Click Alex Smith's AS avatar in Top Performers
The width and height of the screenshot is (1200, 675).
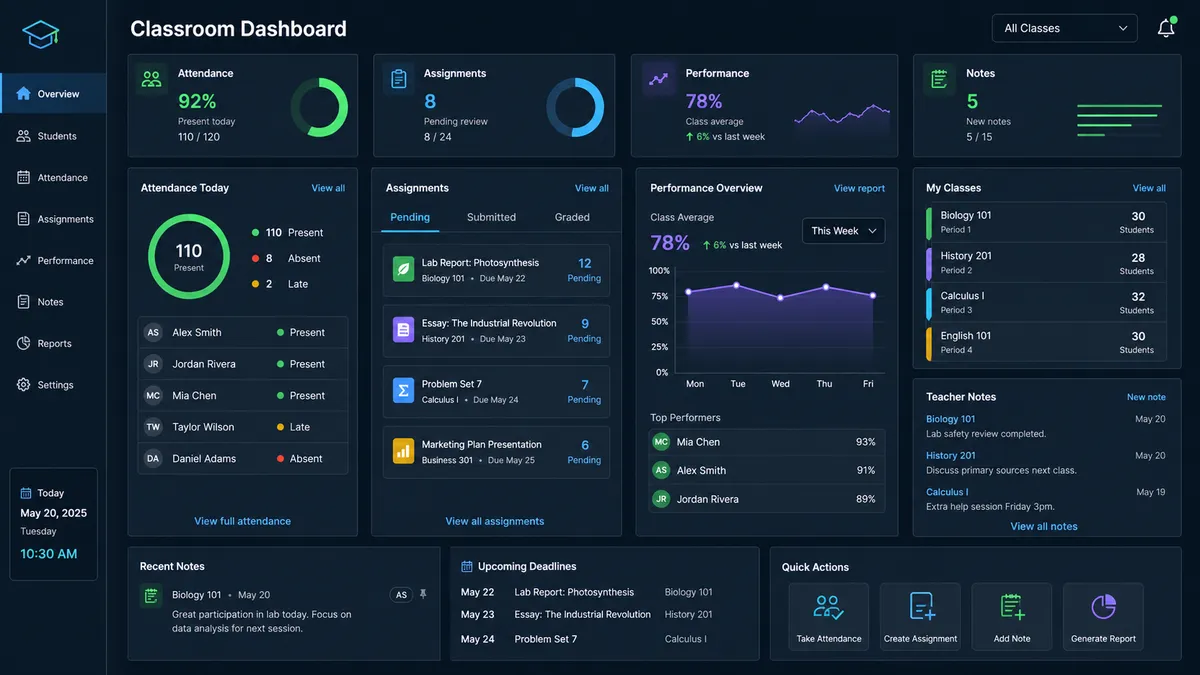click(x=661, y=470)
